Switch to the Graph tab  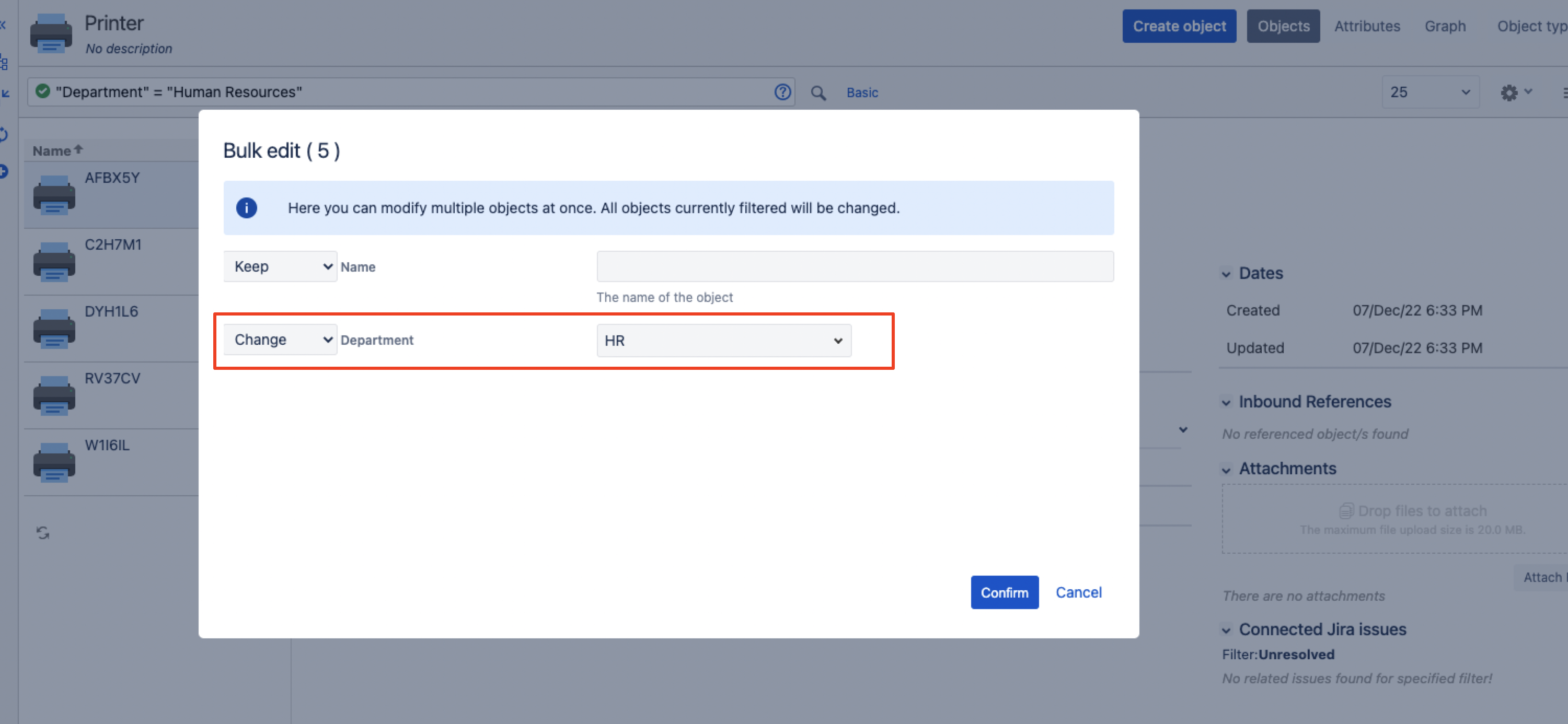tap(1445, 26)
